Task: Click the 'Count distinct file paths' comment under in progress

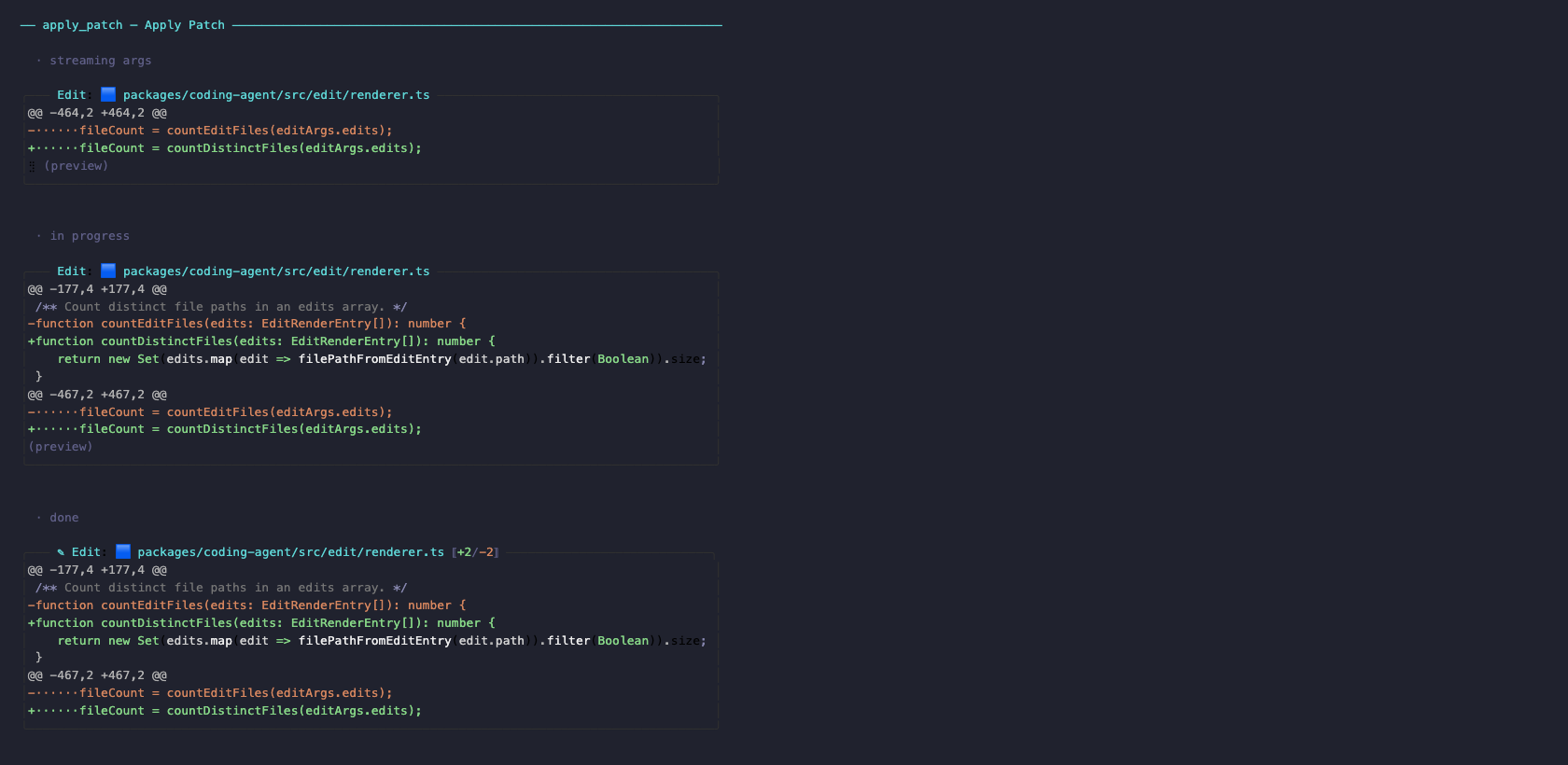Action: 221,307
